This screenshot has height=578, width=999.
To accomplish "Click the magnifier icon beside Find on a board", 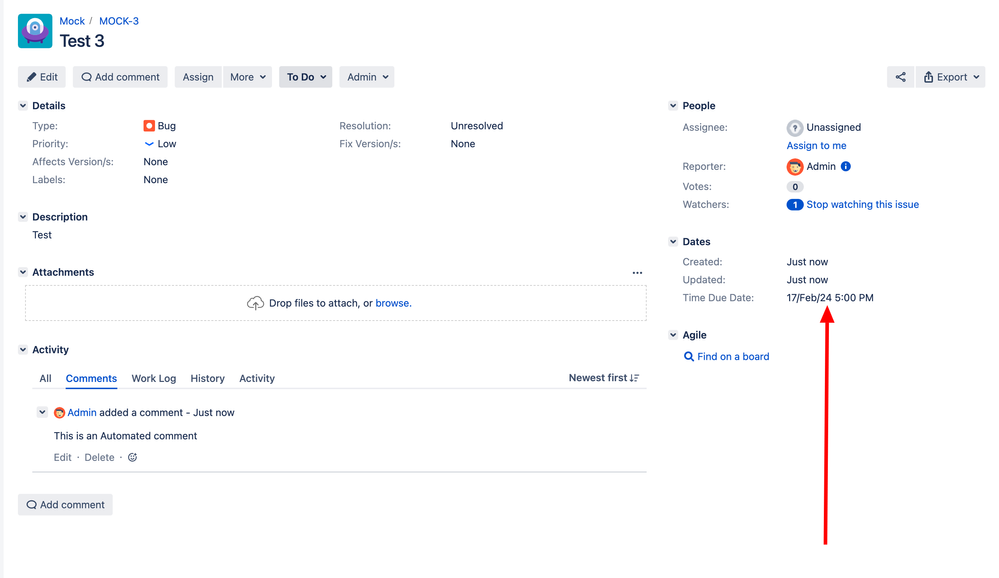I will 689,357.
